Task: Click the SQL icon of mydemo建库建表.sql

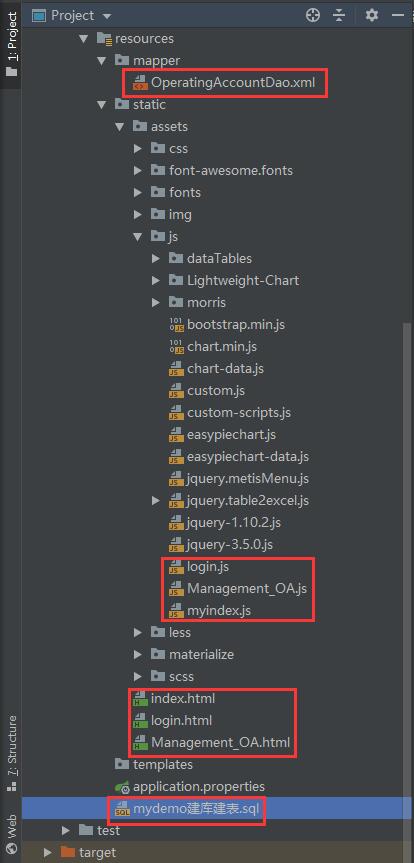Action: pos(122,810)
